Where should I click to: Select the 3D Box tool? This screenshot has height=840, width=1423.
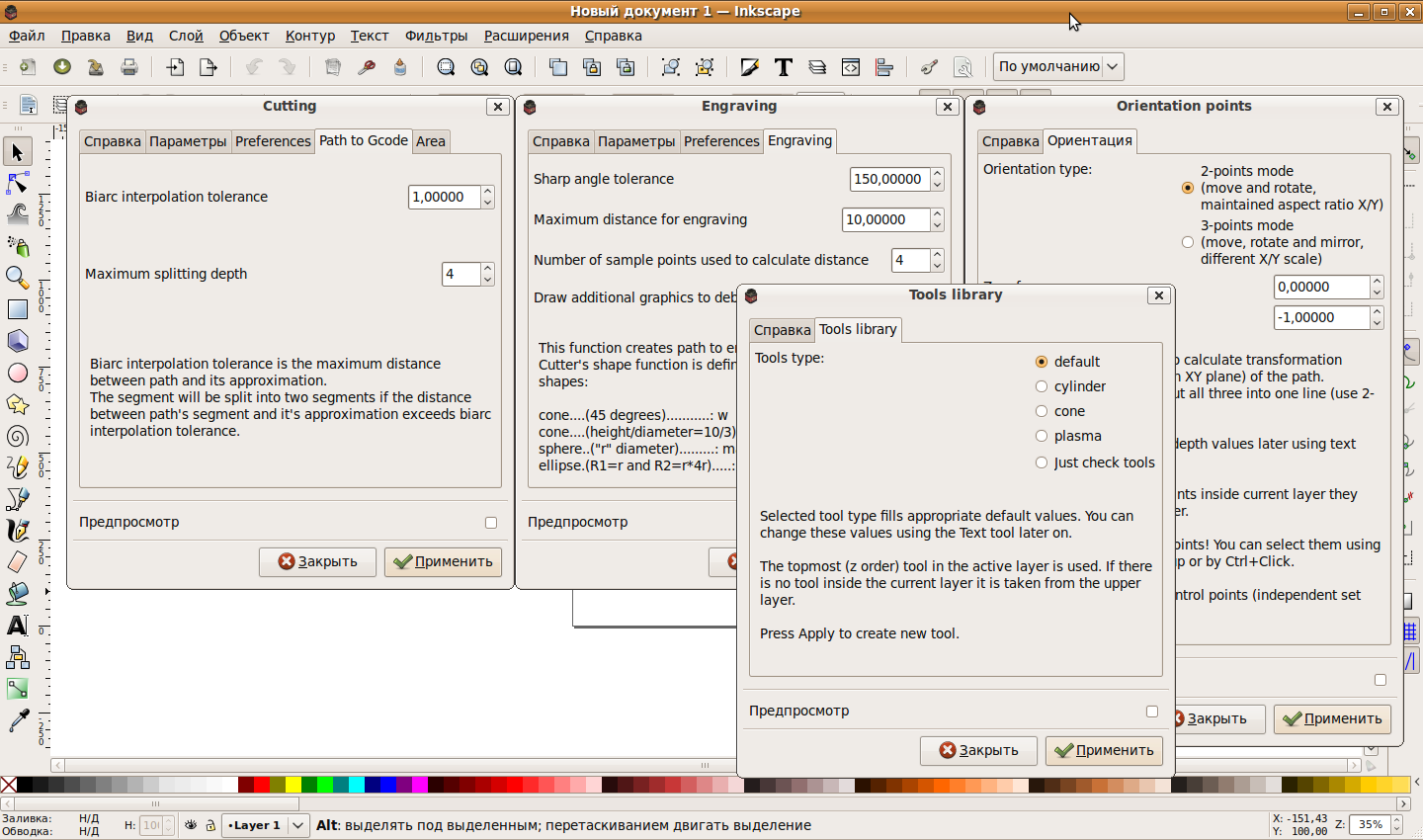pyautogui.click(x=18, y=341)
